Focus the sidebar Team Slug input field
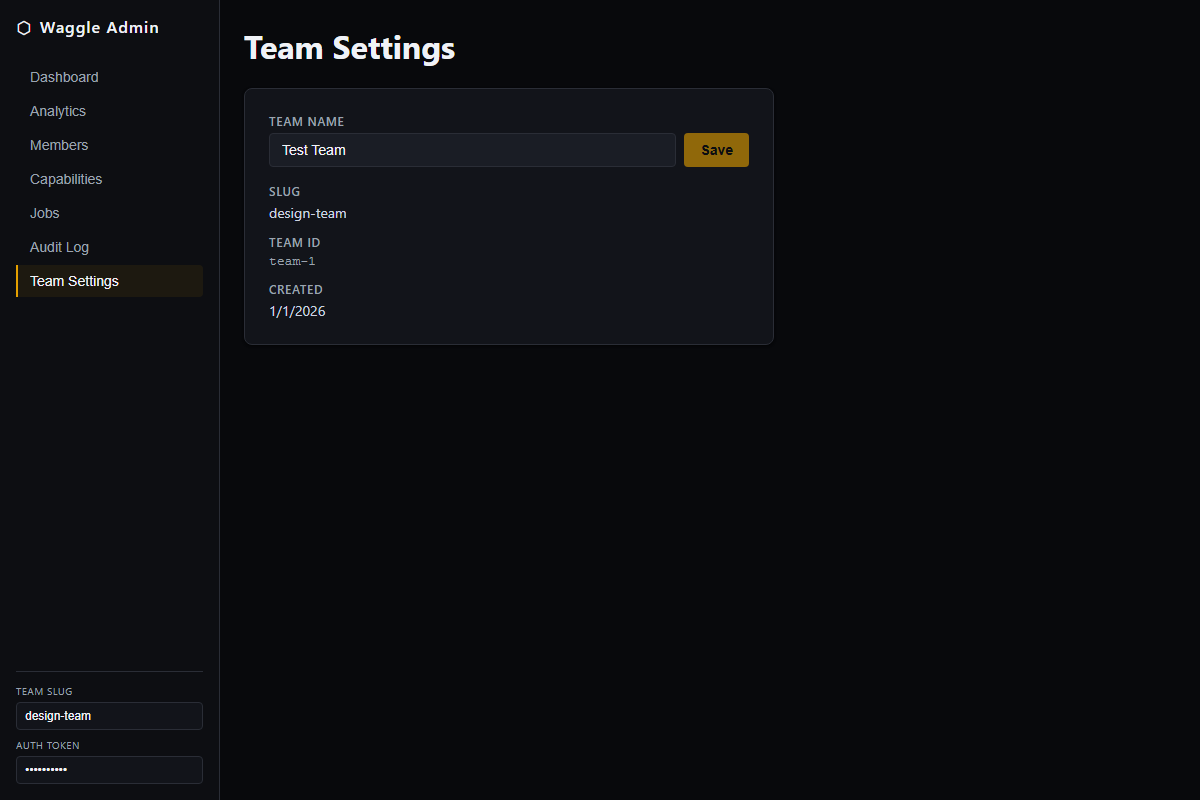The height and width of the screenshot is (800, 1200). point(109,716)
